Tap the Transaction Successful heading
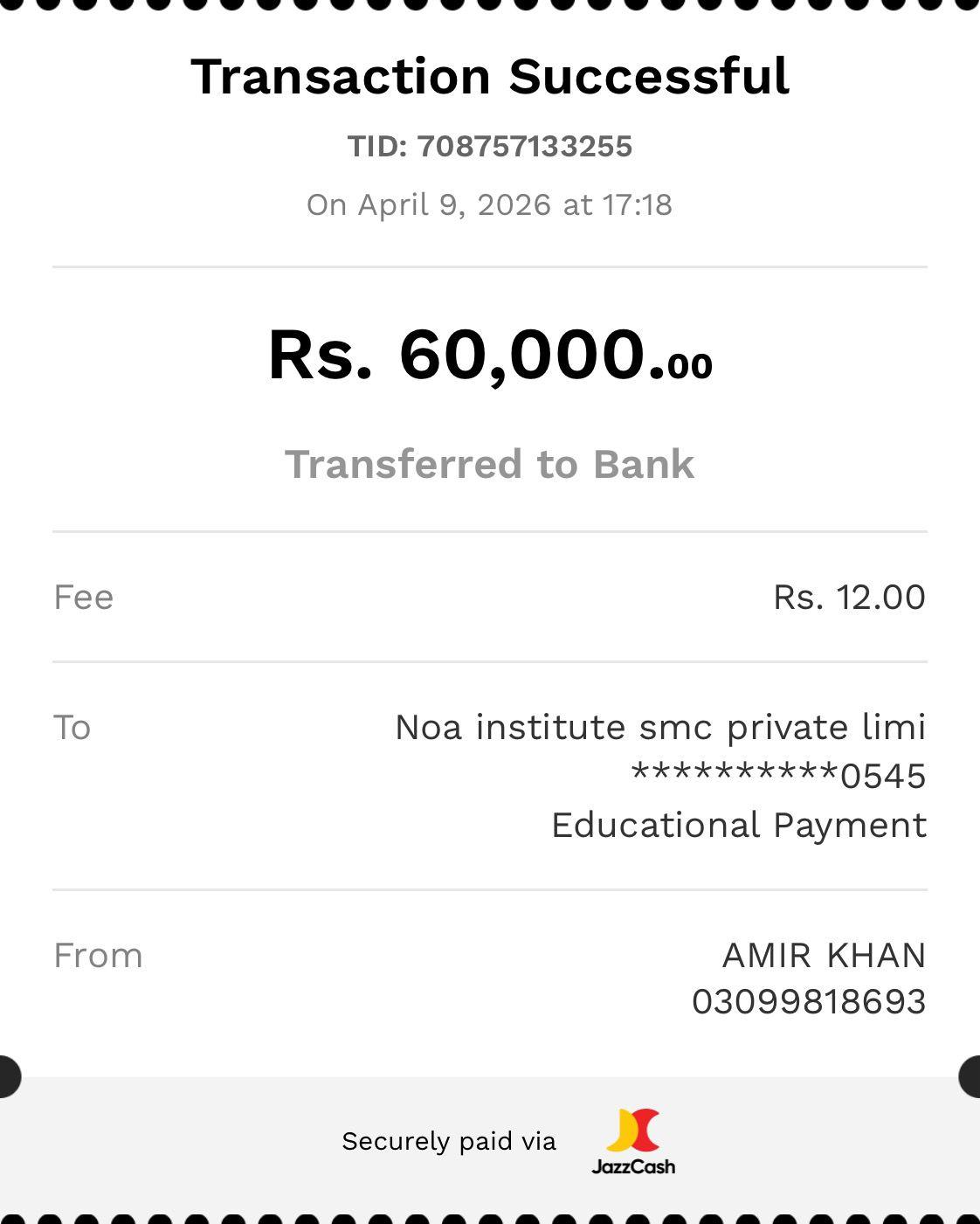The height and width of the screenshot is (1224, 980). click(x=490, y=76)
